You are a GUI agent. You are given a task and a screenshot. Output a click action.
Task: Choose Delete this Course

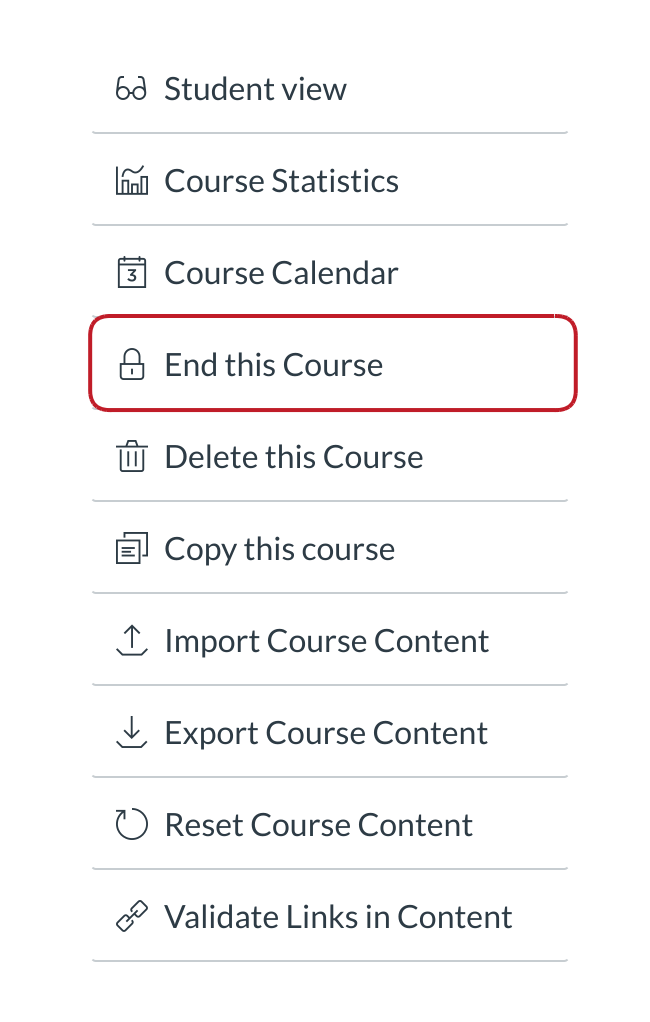(294, 457)
